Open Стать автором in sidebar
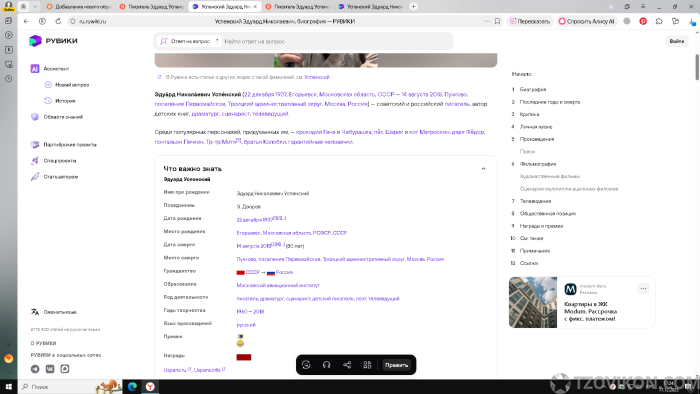Screen dimensions: 700x394 pyautogui.click(x=54, y=177)
